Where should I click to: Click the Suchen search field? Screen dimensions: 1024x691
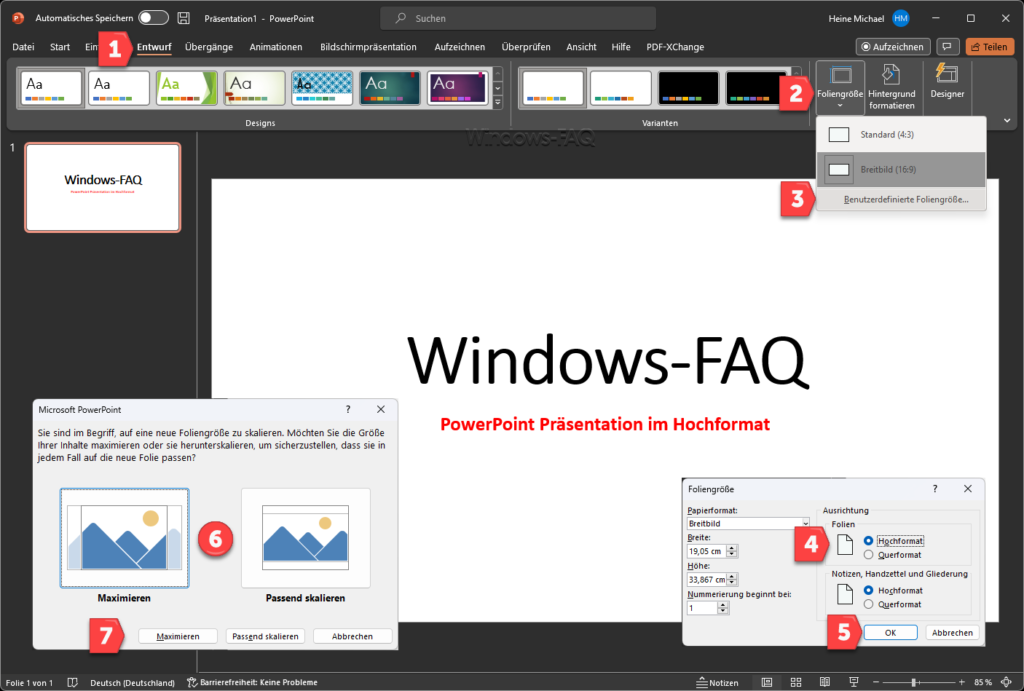coord(518,18)
